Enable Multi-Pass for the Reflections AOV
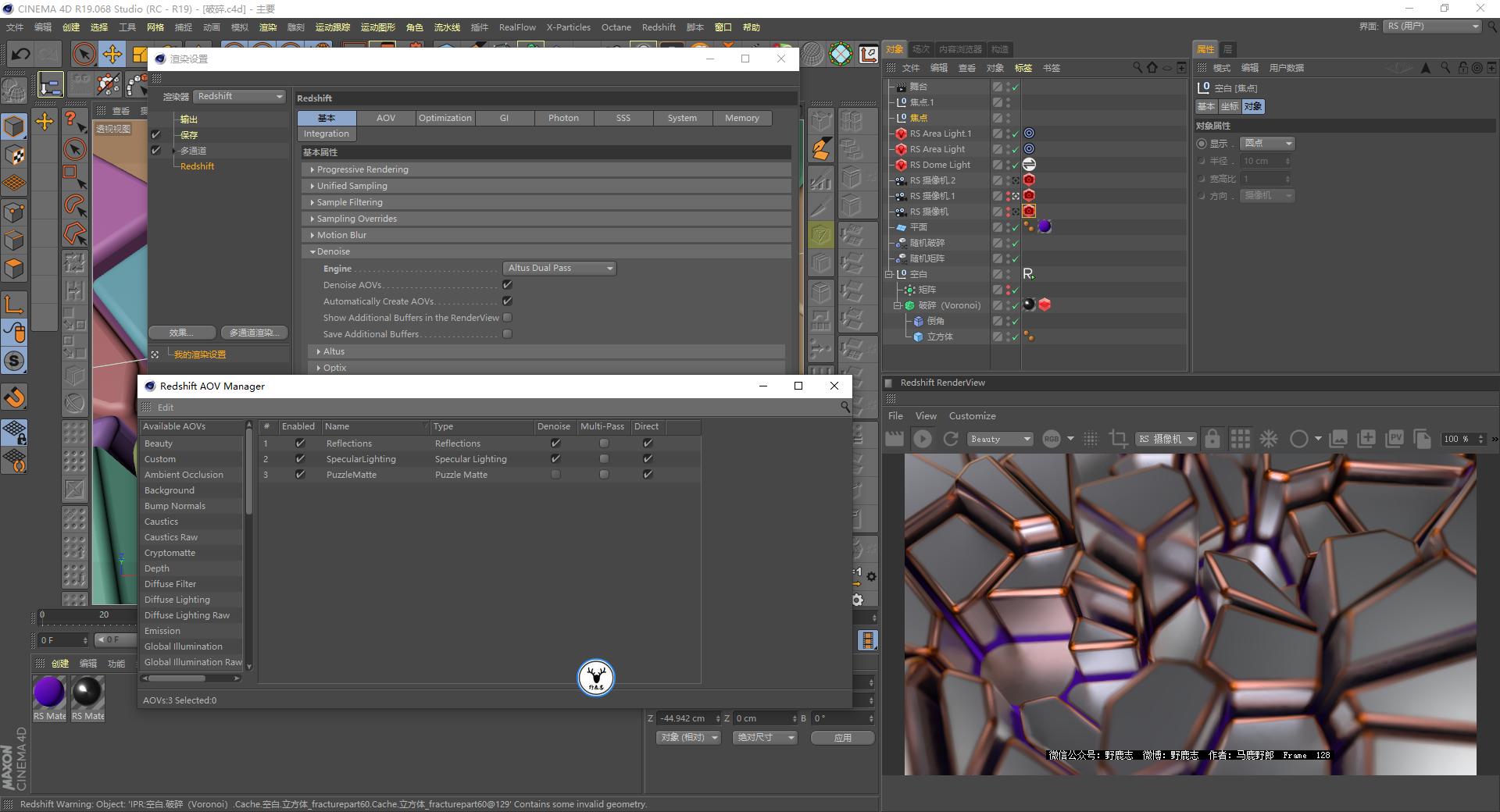 point(603,443)
